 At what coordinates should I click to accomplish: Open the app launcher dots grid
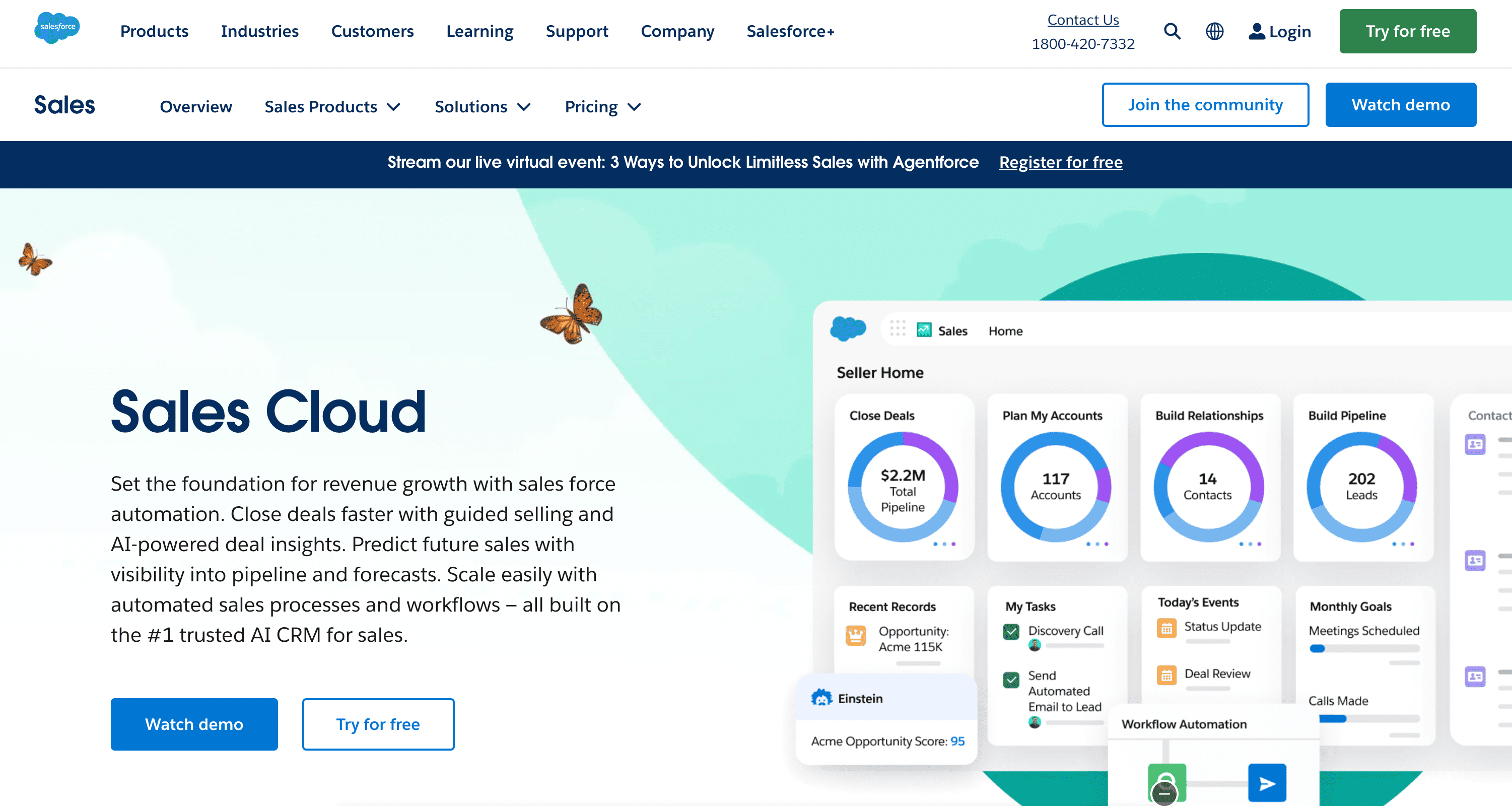(898, 328)
